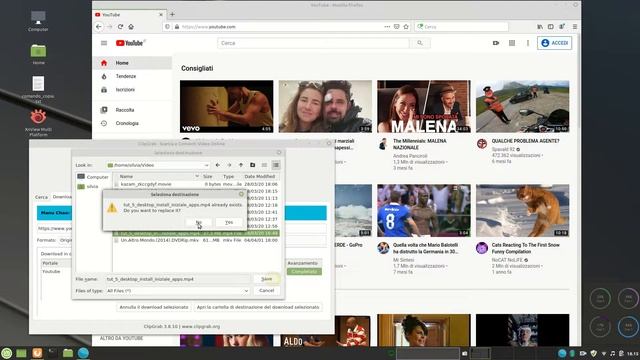
Task: Select the YouTube browser tab
Action: pyautogui.click(x=129, y=14)
